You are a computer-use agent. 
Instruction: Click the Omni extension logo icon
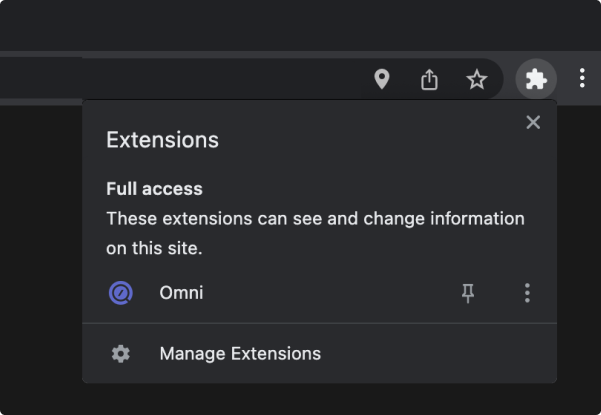coord(121,293)
